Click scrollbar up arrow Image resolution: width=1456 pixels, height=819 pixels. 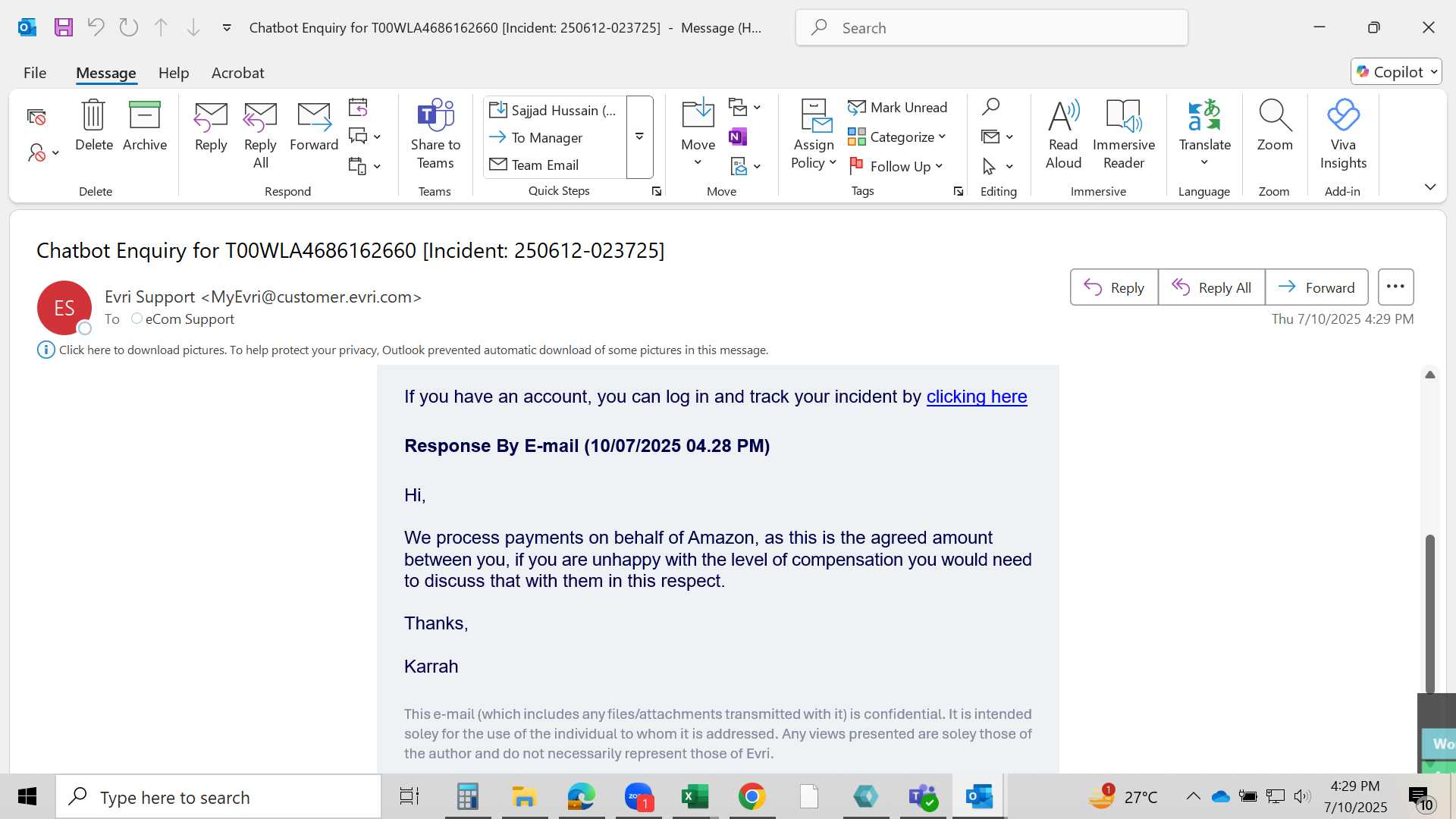[1430, 375]
